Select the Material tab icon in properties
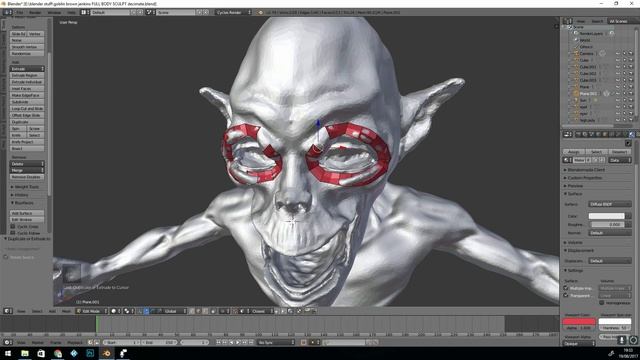 click(x=632, y=134)
